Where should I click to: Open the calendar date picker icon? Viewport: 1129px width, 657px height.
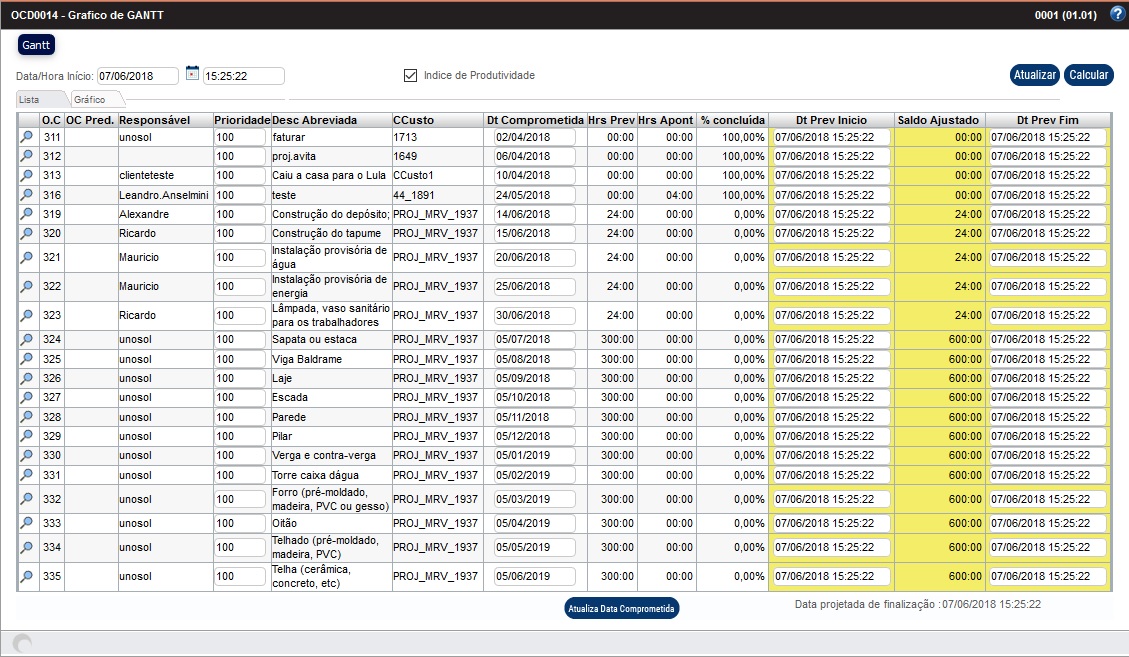[192, 74]
